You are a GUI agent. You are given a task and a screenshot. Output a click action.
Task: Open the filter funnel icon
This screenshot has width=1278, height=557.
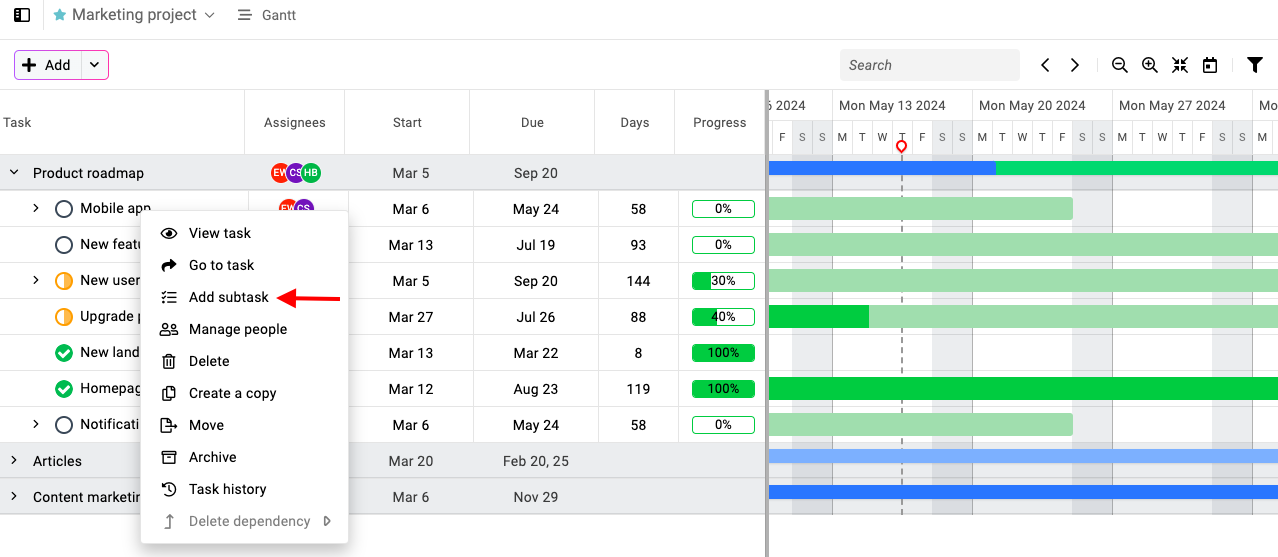coord(1255,65)
